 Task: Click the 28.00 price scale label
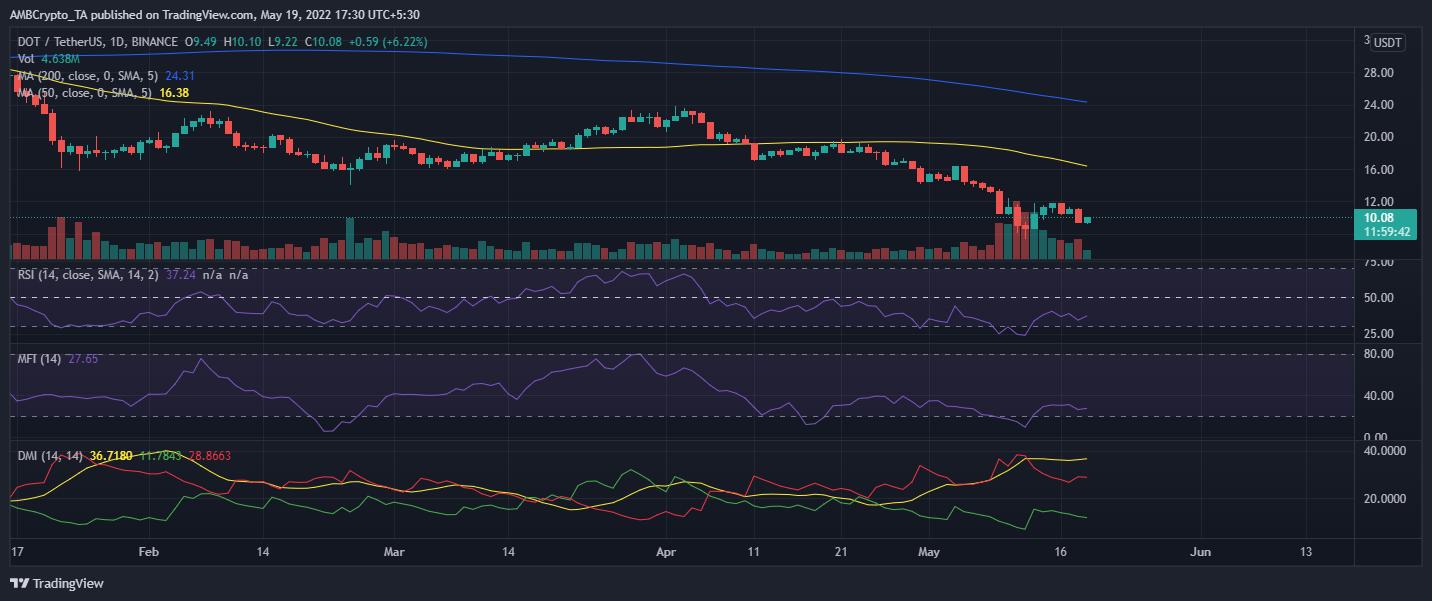click(x=1379, y=73)
